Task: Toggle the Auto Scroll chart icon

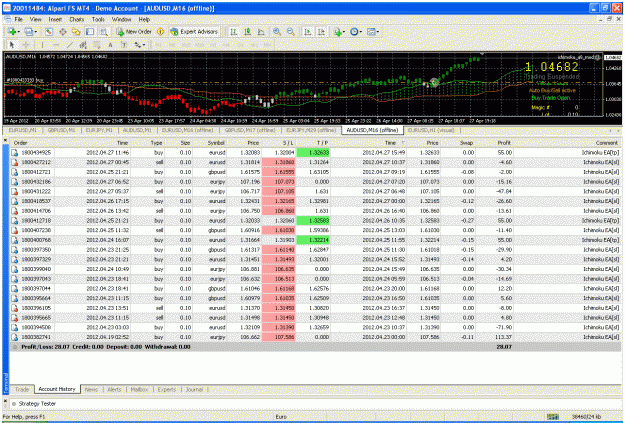Action: pyautogui.click(x=307, y=31)
